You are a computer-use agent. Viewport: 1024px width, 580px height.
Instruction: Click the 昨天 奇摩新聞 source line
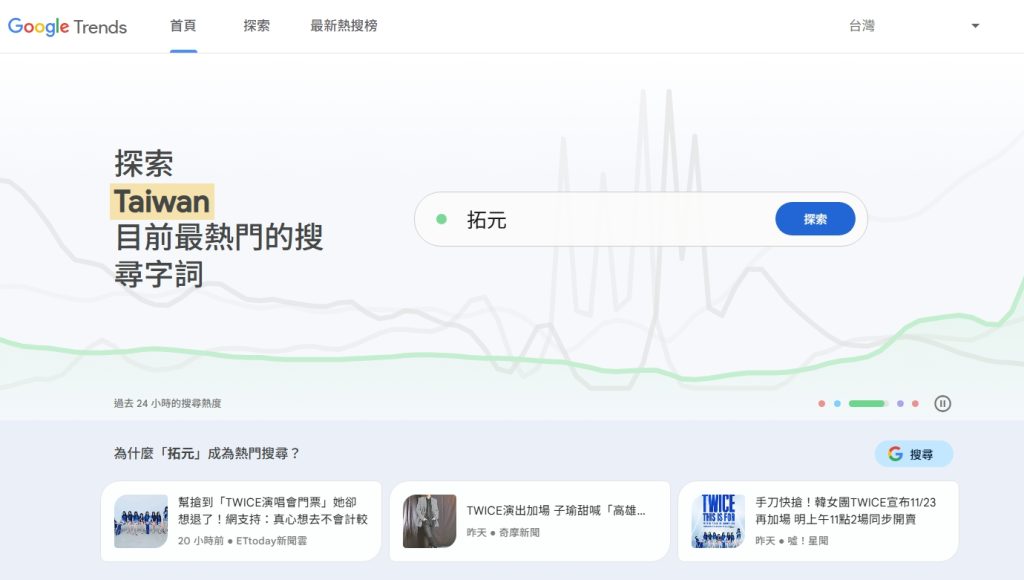pyautogui.click(x=503, y=533)
